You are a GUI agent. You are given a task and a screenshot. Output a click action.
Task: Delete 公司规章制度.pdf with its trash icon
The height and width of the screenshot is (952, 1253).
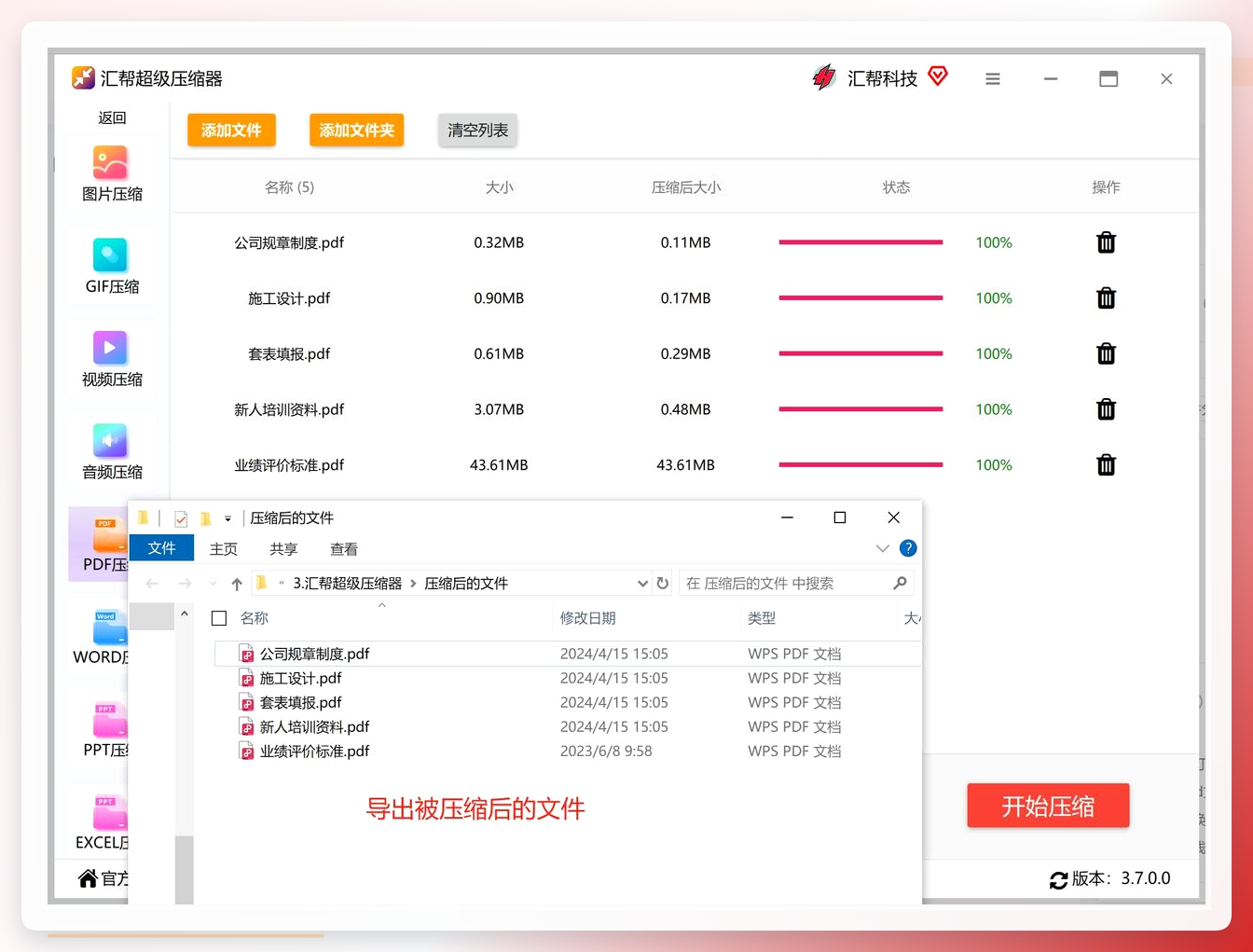(x=1106, y=242)
